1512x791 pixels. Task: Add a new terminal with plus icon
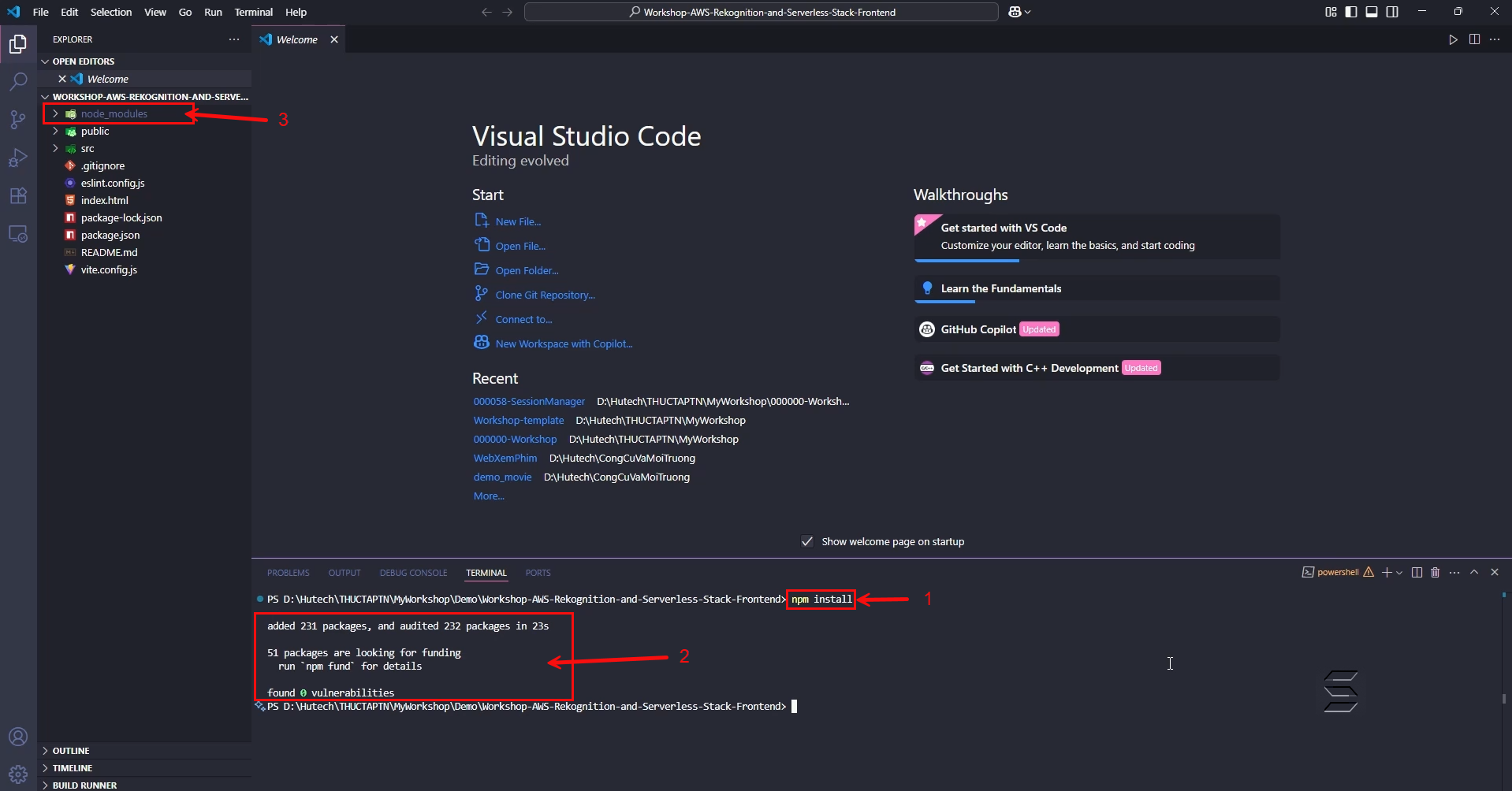[x=1387, y=572]
